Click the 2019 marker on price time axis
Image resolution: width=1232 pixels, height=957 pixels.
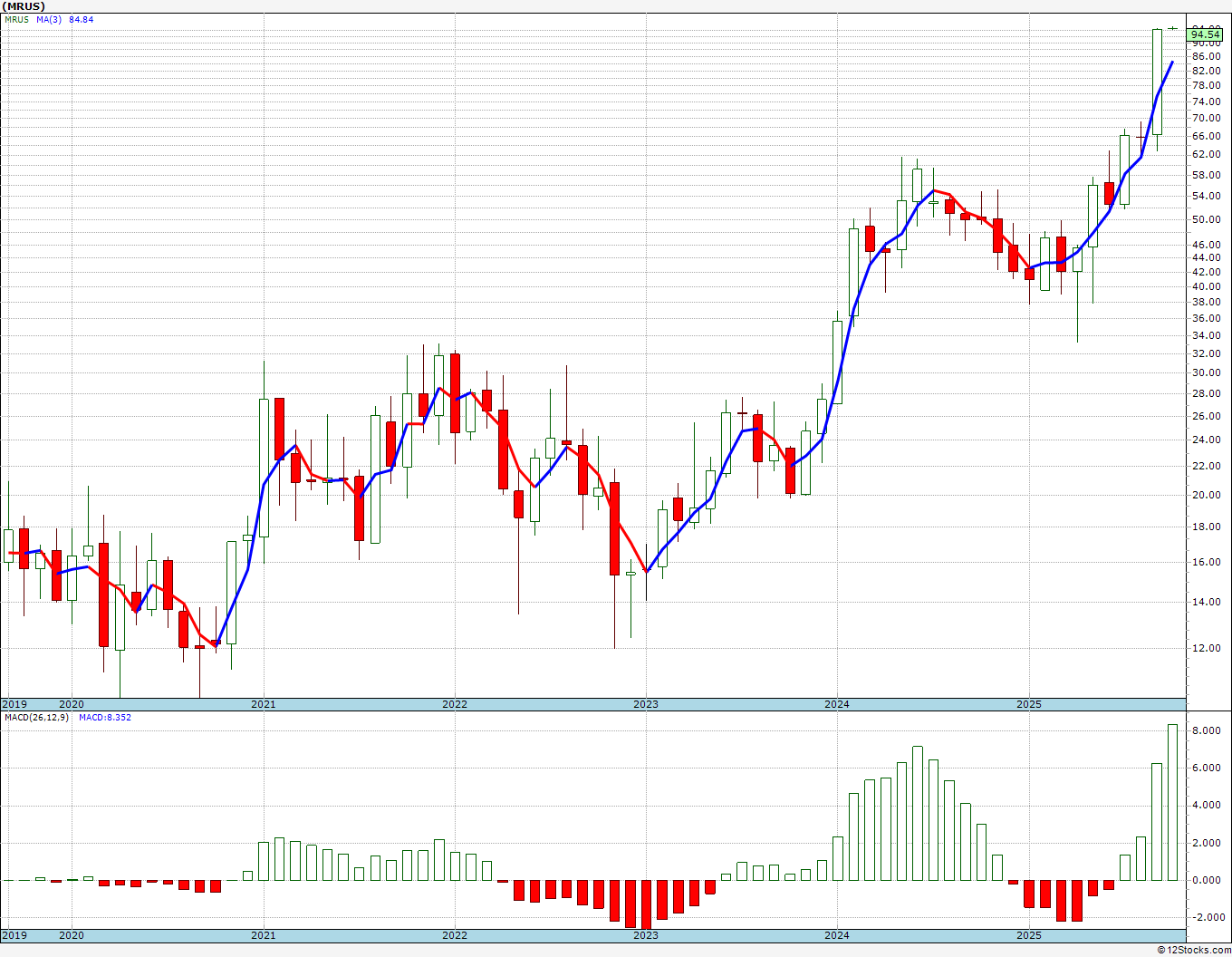(14, 704)
